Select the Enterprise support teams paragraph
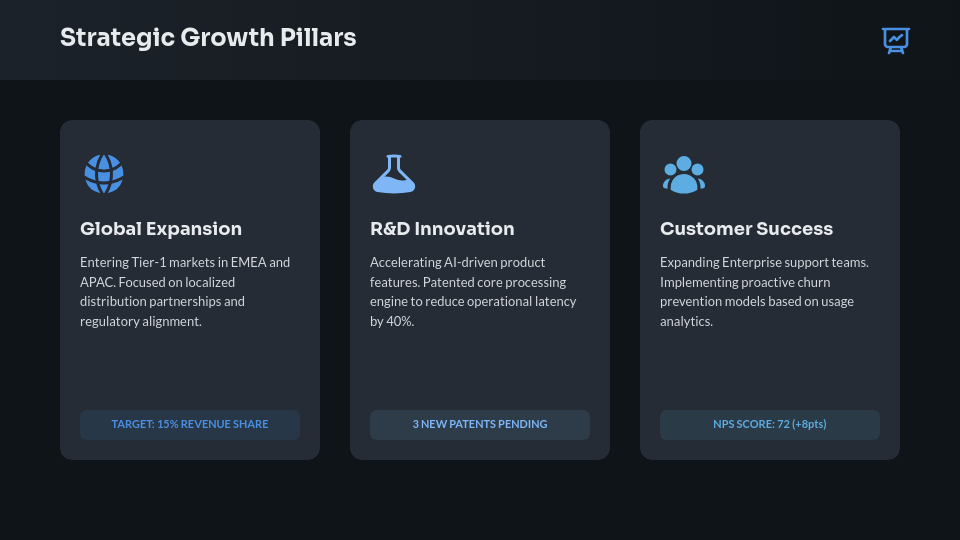The image size is (960, 540). coord(764,292)
